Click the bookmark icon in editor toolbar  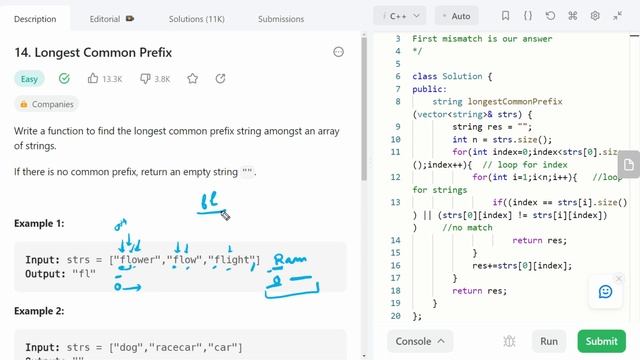505,16
